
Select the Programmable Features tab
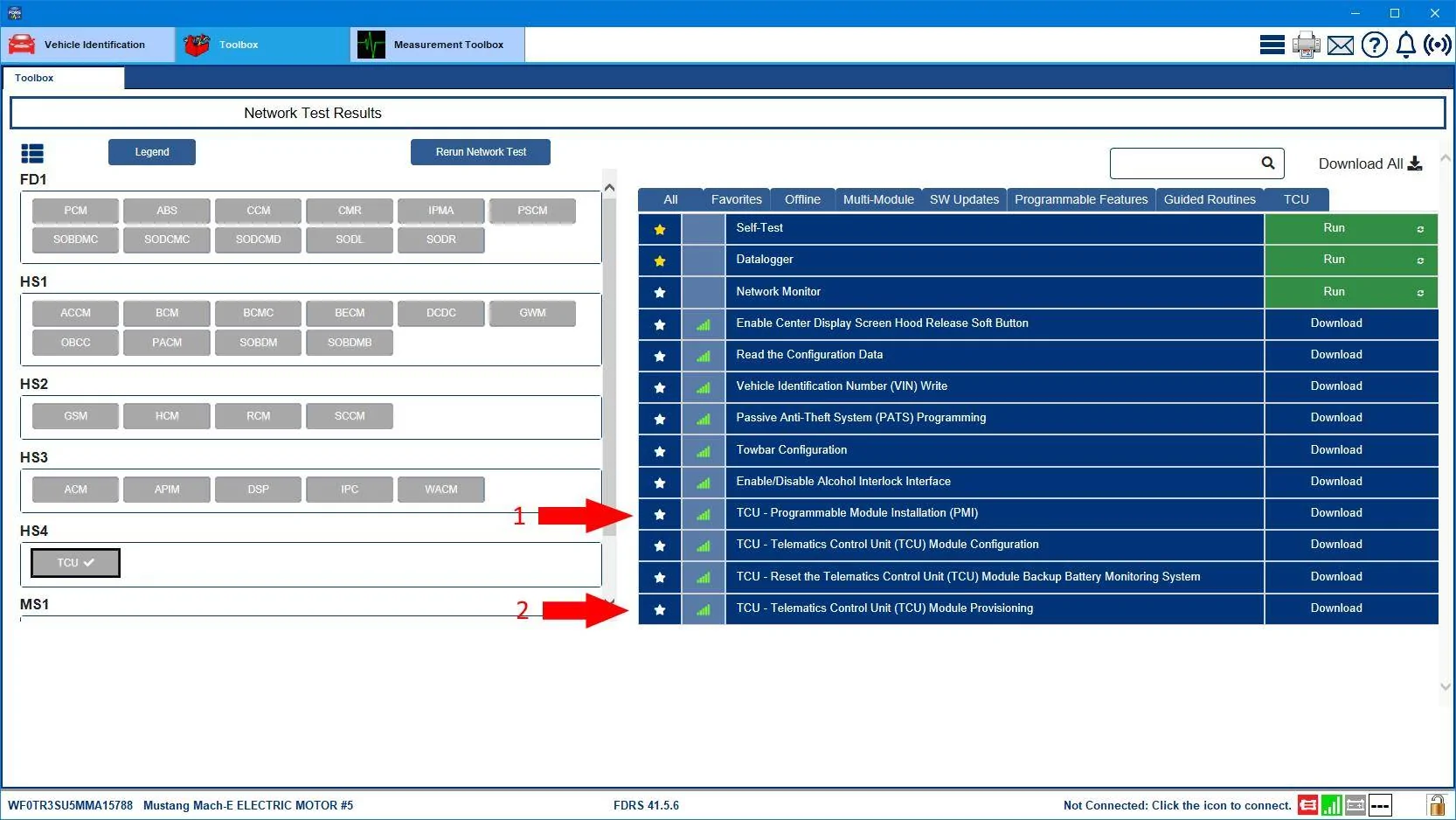point(1081,199)
